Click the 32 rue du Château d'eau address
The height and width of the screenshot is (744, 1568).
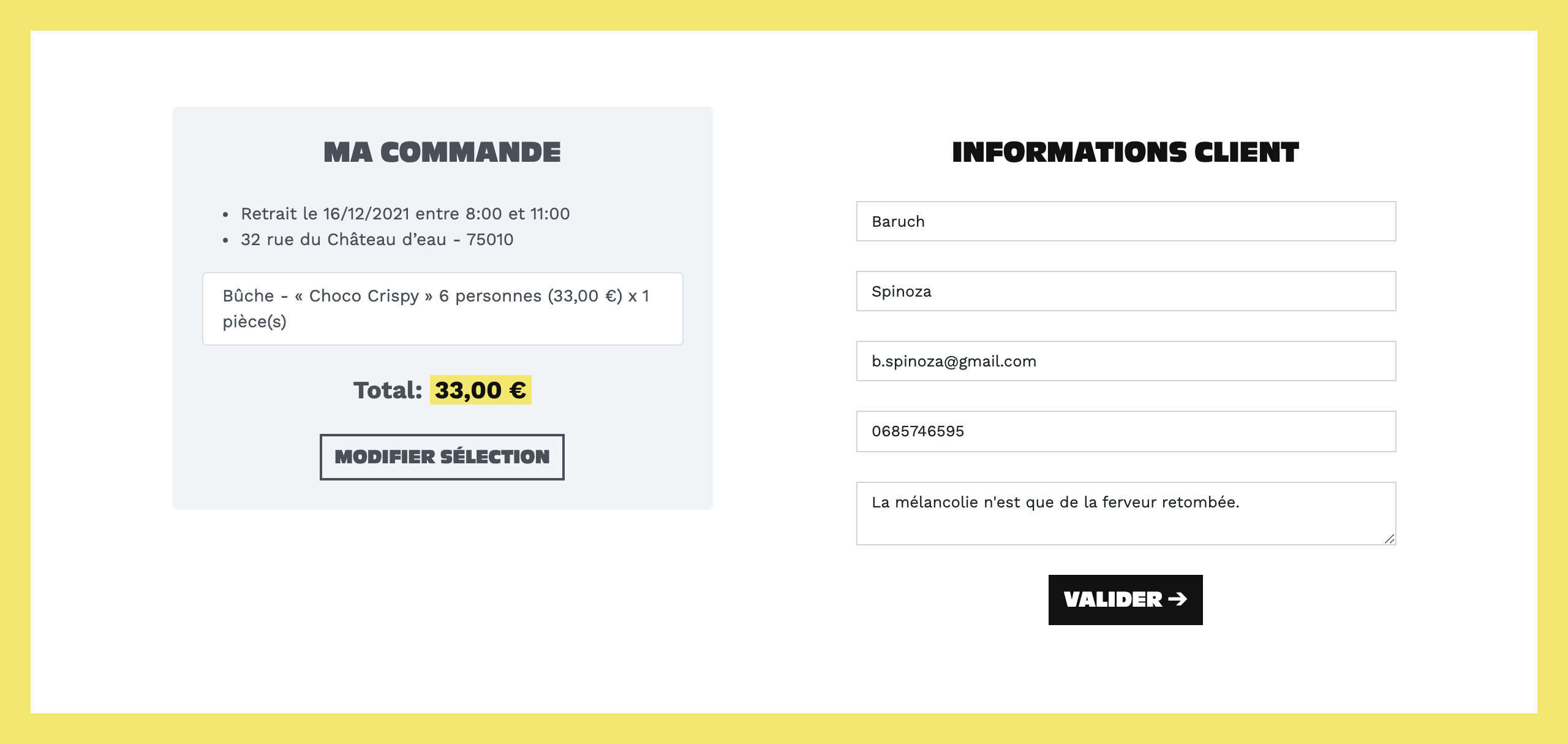click(x=377, y=240)
